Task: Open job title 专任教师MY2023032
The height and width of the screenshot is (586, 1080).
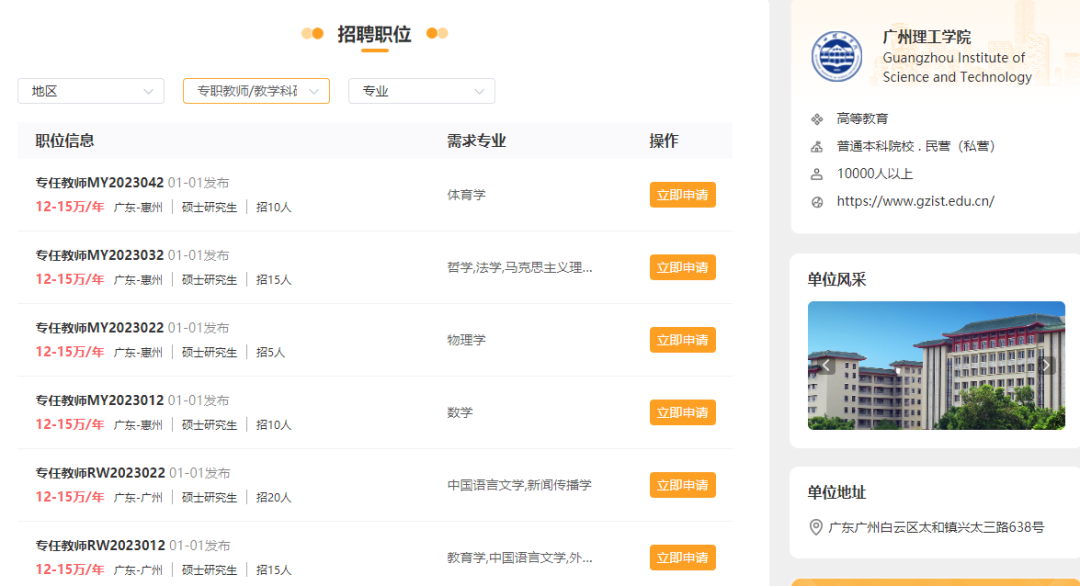Action: [x=99, y=255]
